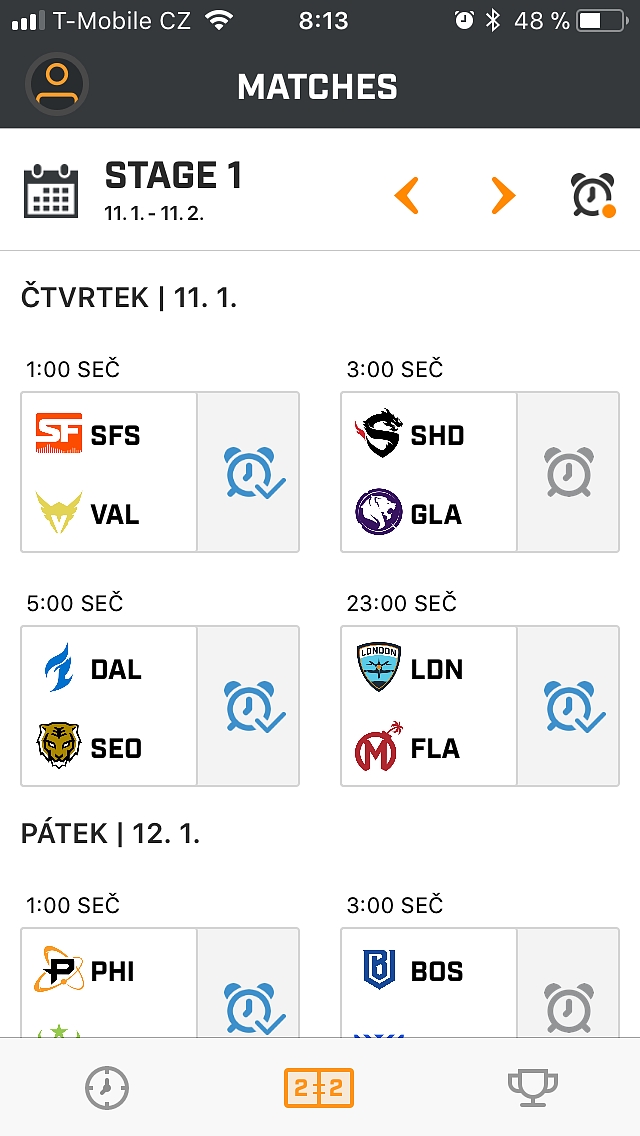Tap the live schedule clock icon in the bottom bar
Image resolution: width=640 pixels, height=1136 pixels.
tap(107, 1087)
